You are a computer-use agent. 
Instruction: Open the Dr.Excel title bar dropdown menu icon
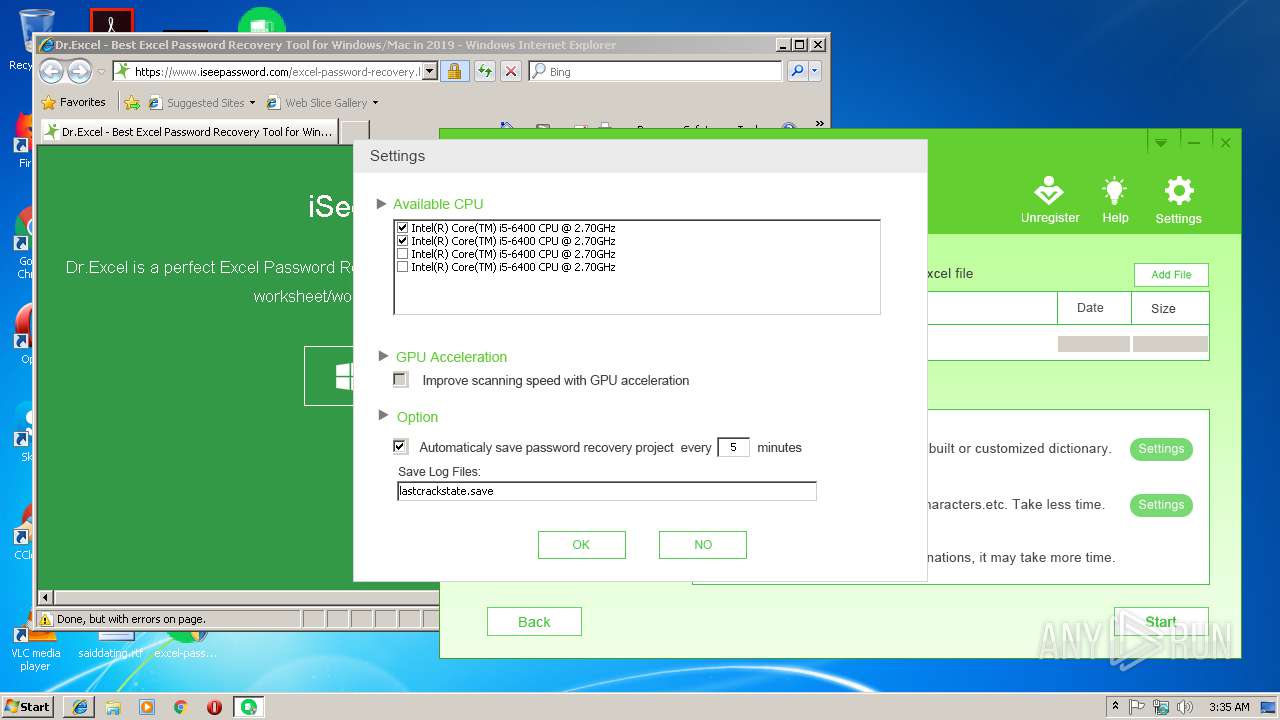(x=1161, y=143)
